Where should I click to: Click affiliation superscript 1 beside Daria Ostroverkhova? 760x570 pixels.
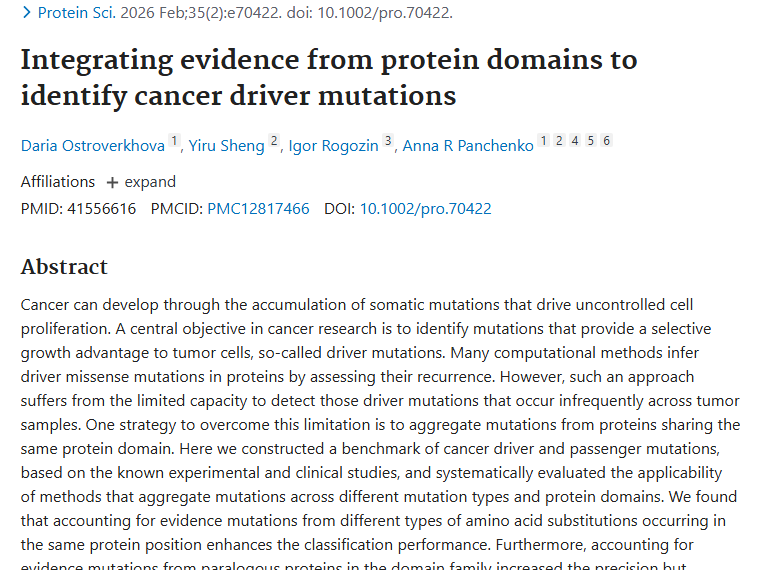173,141
